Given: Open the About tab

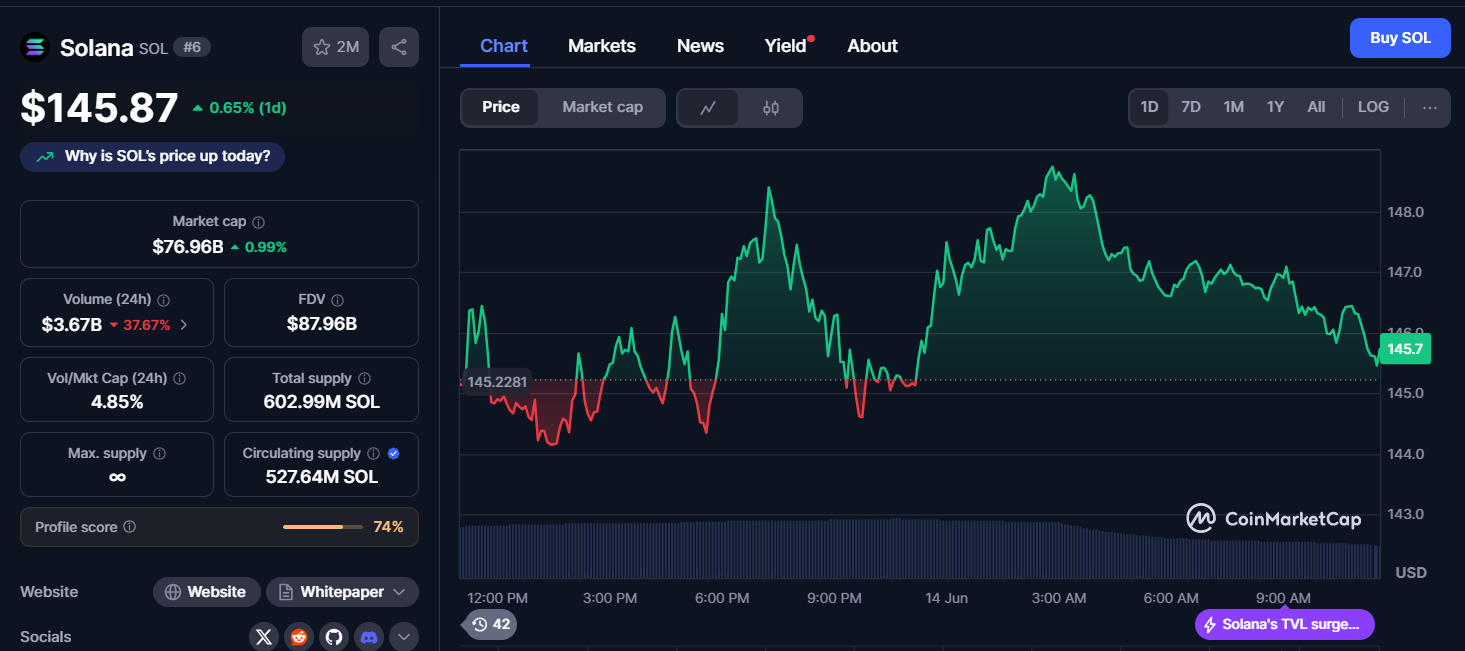Looking at the screenshot, I should point(872,46).
